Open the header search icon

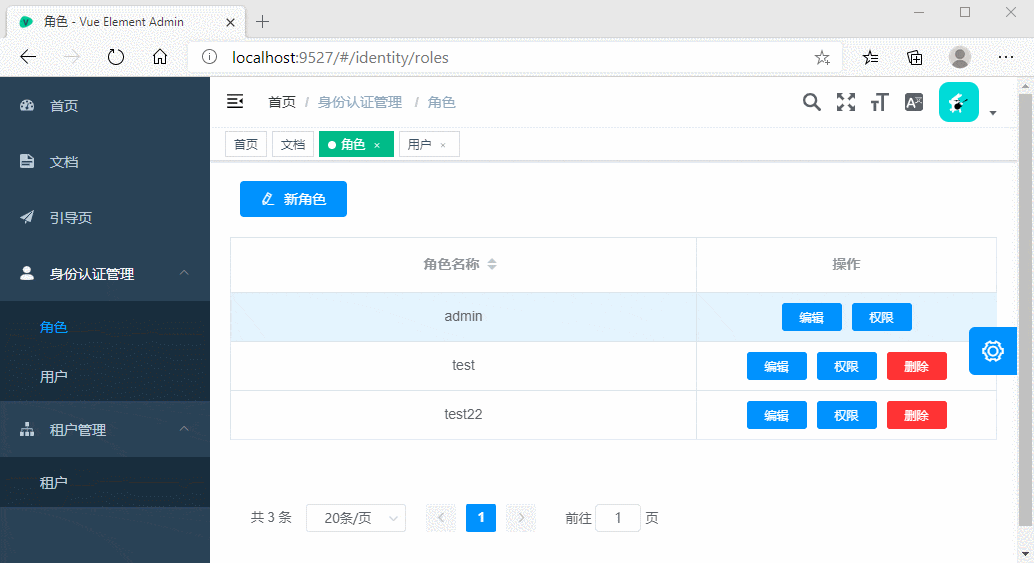[812, 102]
